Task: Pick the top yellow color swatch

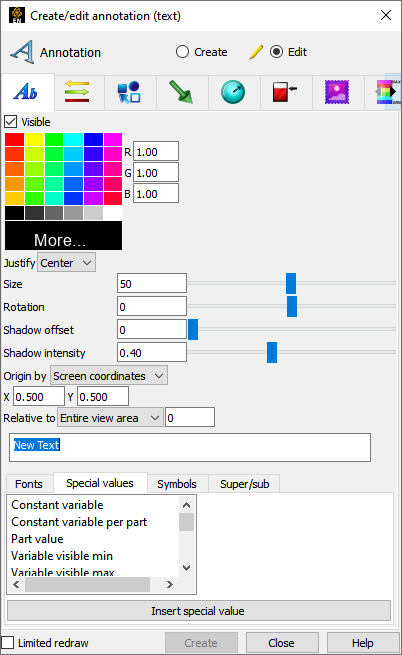Action: tap(34, 140)
